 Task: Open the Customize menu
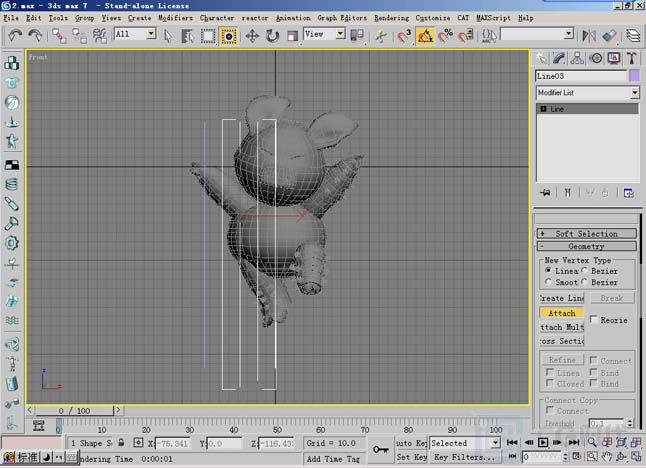(x=433, y=18)
